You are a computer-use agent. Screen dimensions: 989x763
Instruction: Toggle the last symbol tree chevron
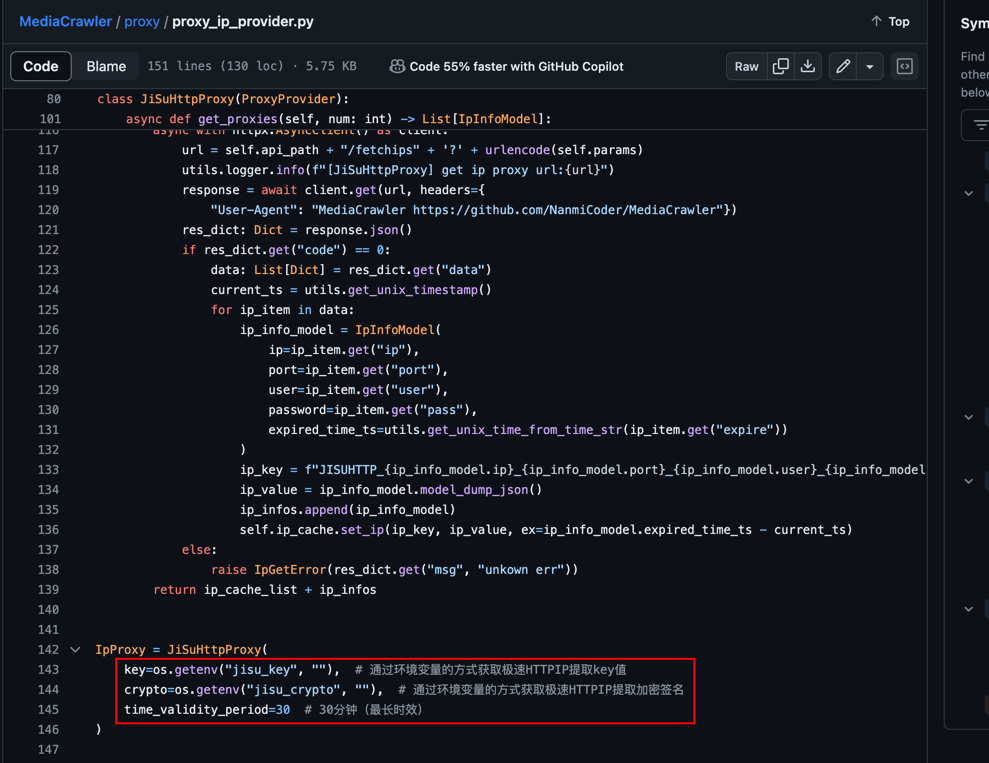968,609
